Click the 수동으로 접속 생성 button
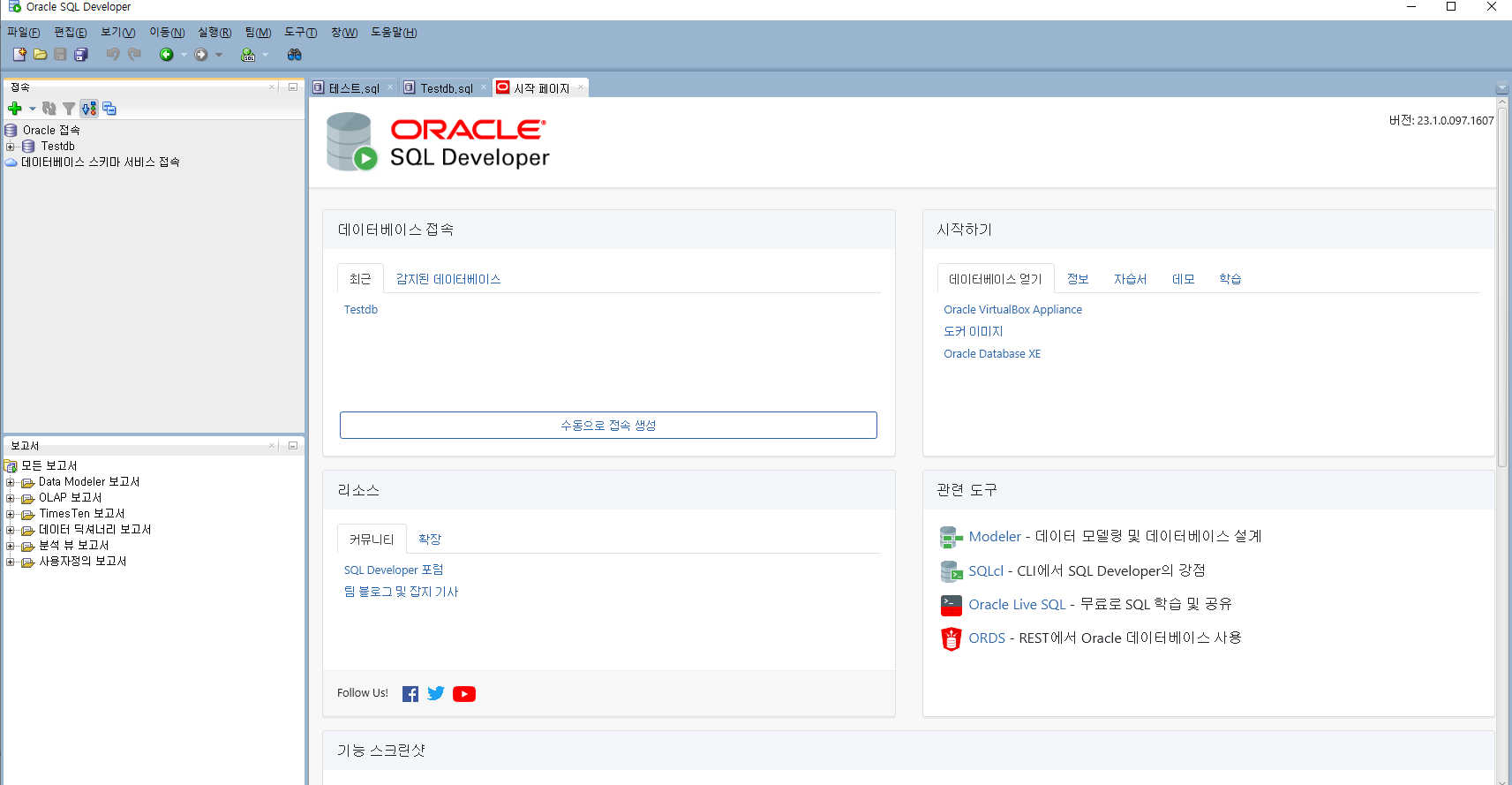This screenshot has height=785, width=1512. (x=608, y=425)
